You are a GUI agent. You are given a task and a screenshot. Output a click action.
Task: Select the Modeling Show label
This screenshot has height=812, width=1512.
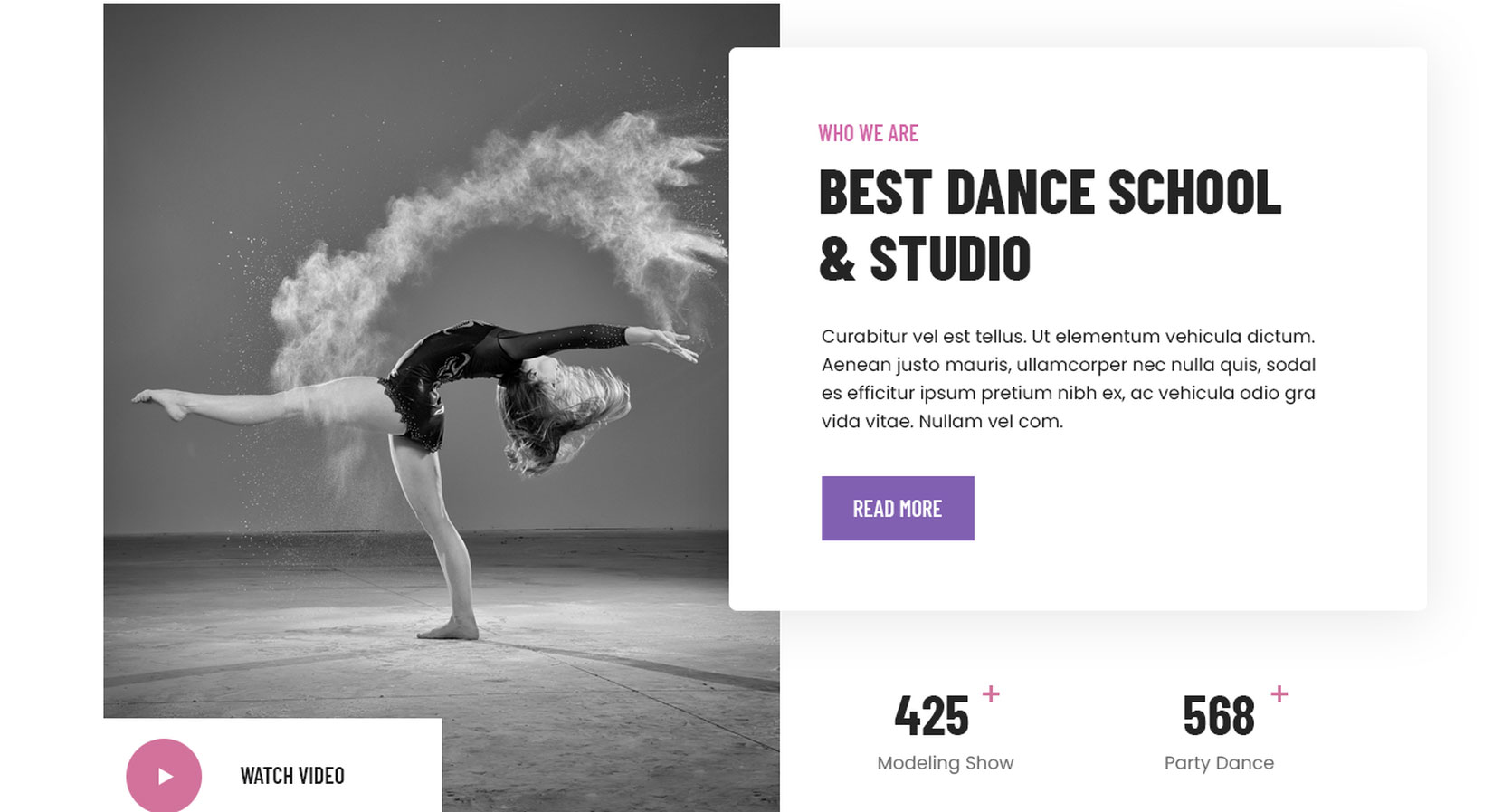pos(945,763)
